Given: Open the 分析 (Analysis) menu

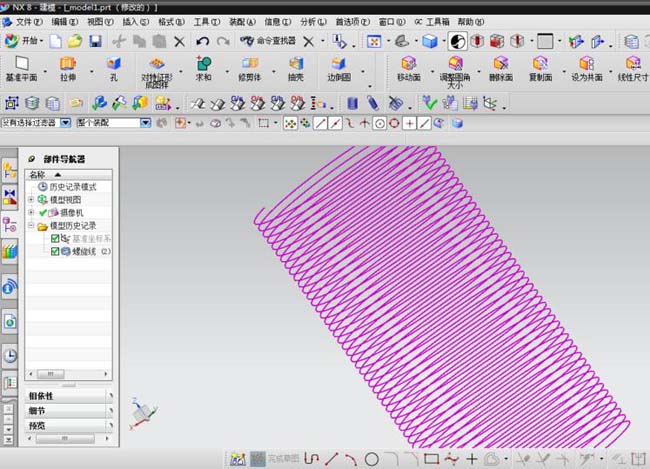Looking at the screenshot, I should (312, 20).
